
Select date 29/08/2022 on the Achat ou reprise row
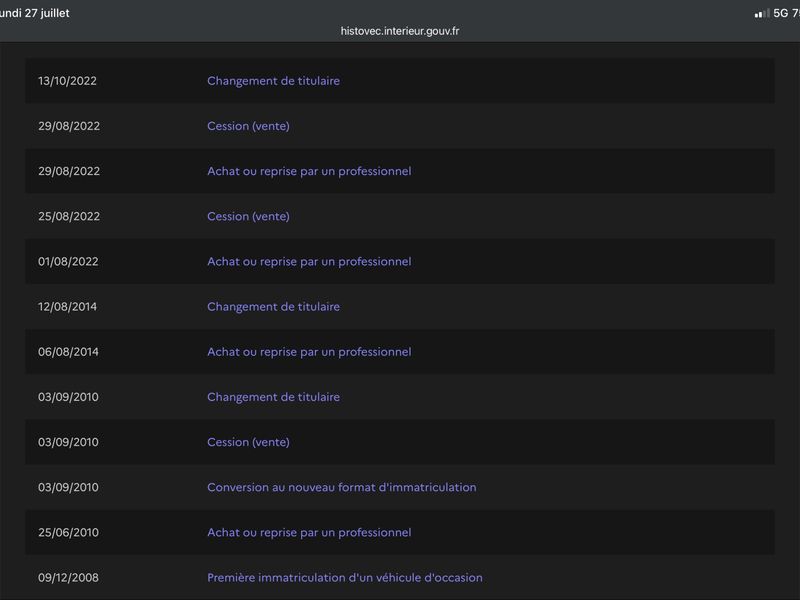69,171
